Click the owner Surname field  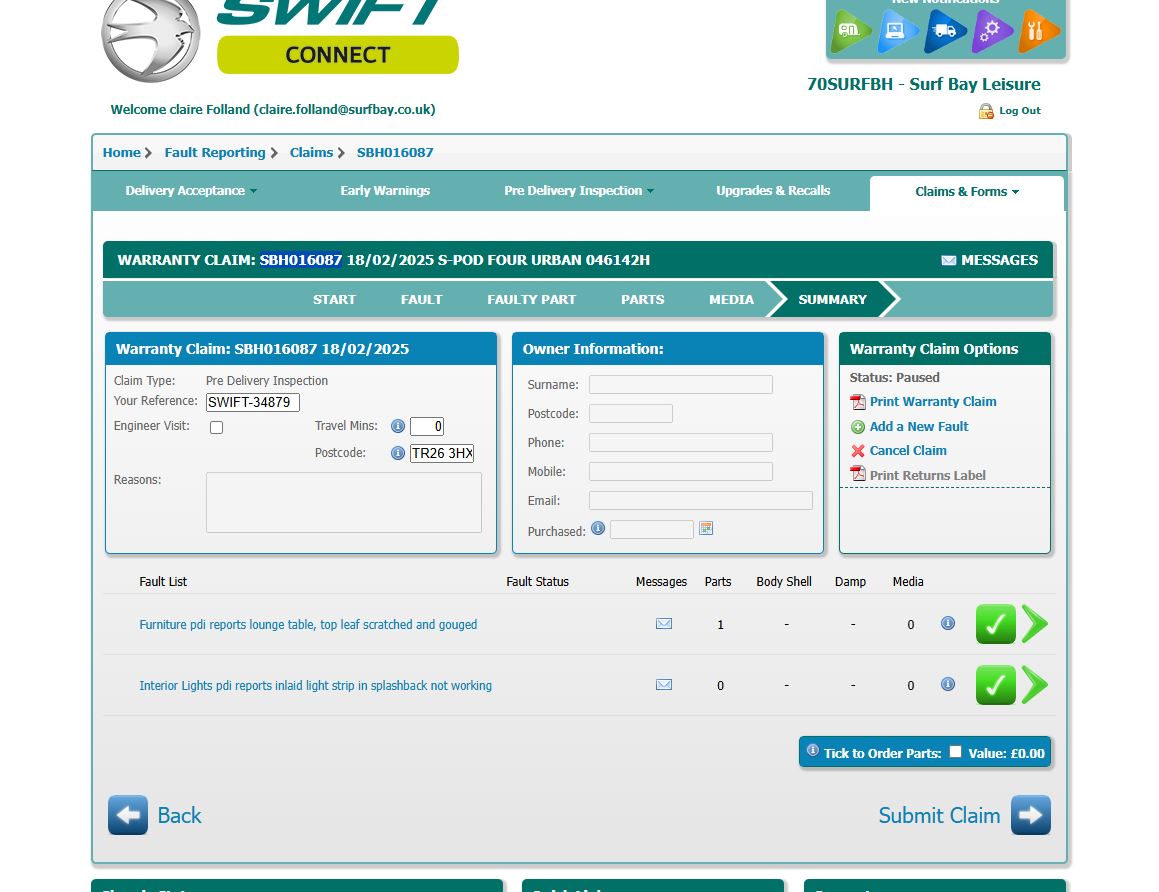click(x=681, y=384)
